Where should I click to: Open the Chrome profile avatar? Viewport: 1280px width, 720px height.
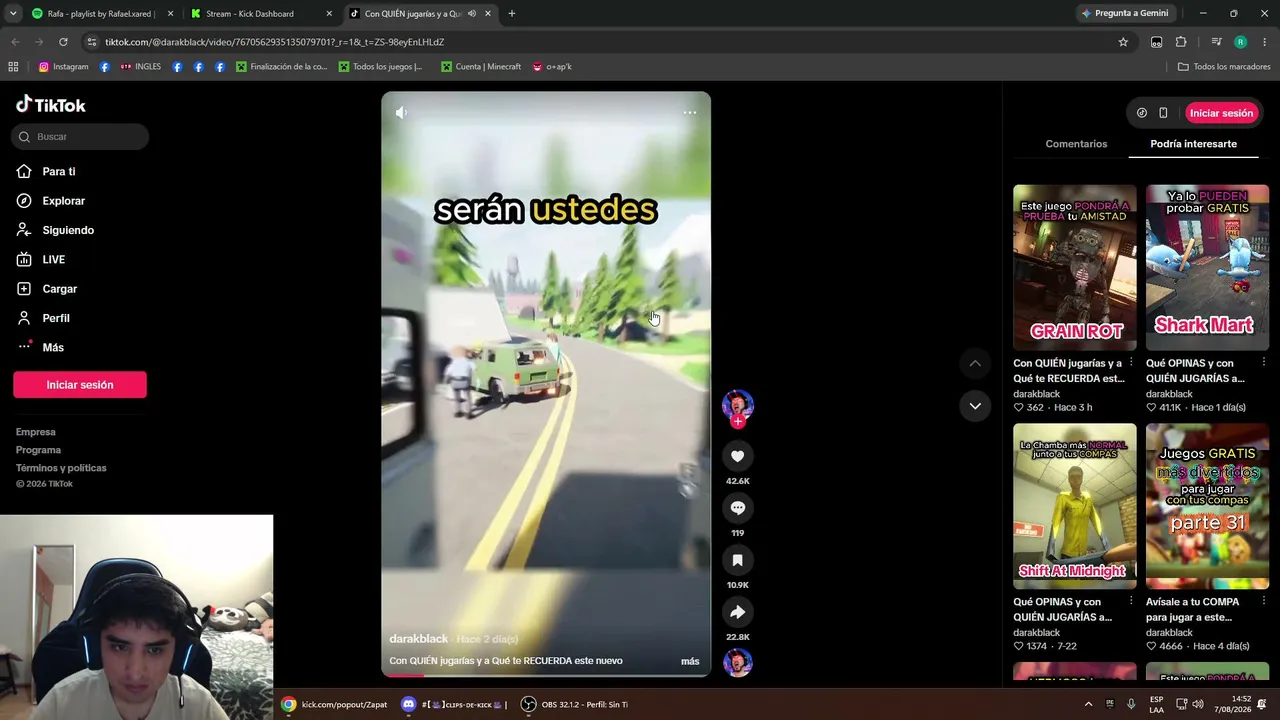point(1240,42)
